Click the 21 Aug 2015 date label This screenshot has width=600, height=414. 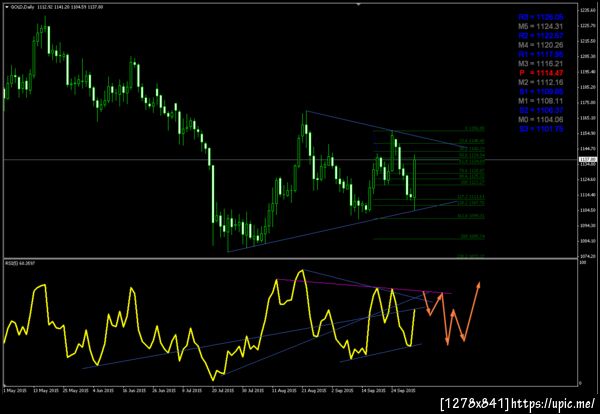[315, 391]
